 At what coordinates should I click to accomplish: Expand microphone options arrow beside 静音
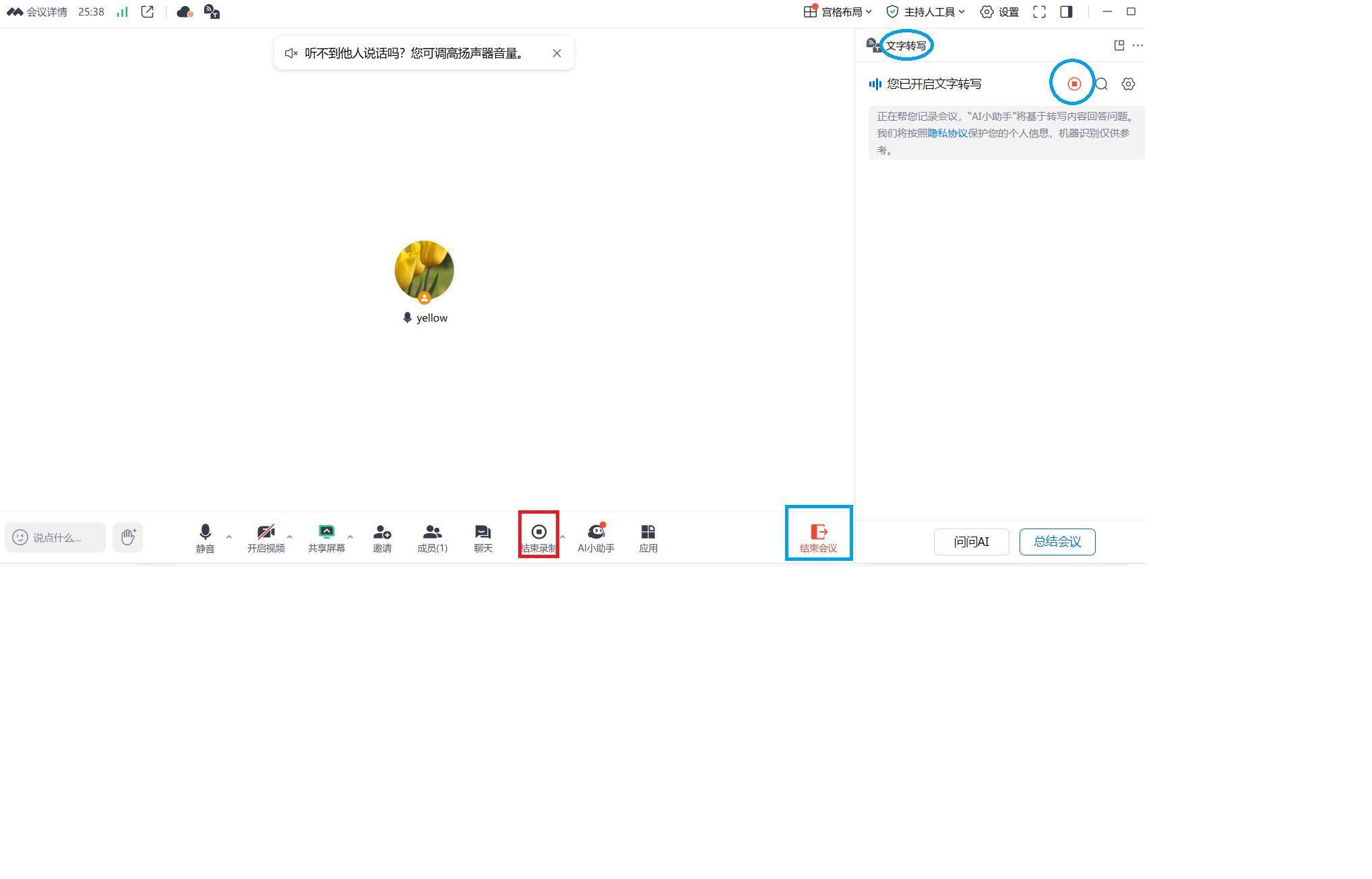[229, 537]
